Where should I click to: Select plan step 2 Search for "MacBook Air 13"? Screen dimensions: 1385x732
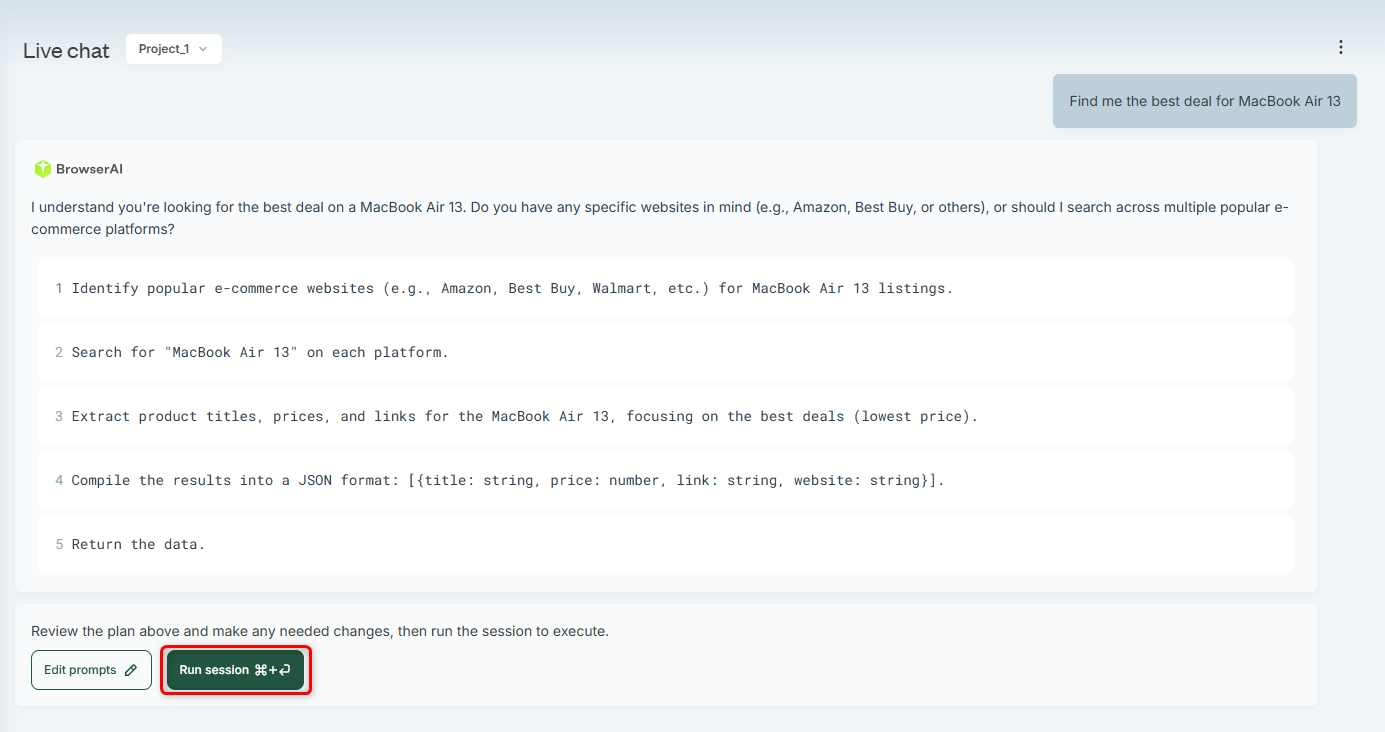(666, 352)
